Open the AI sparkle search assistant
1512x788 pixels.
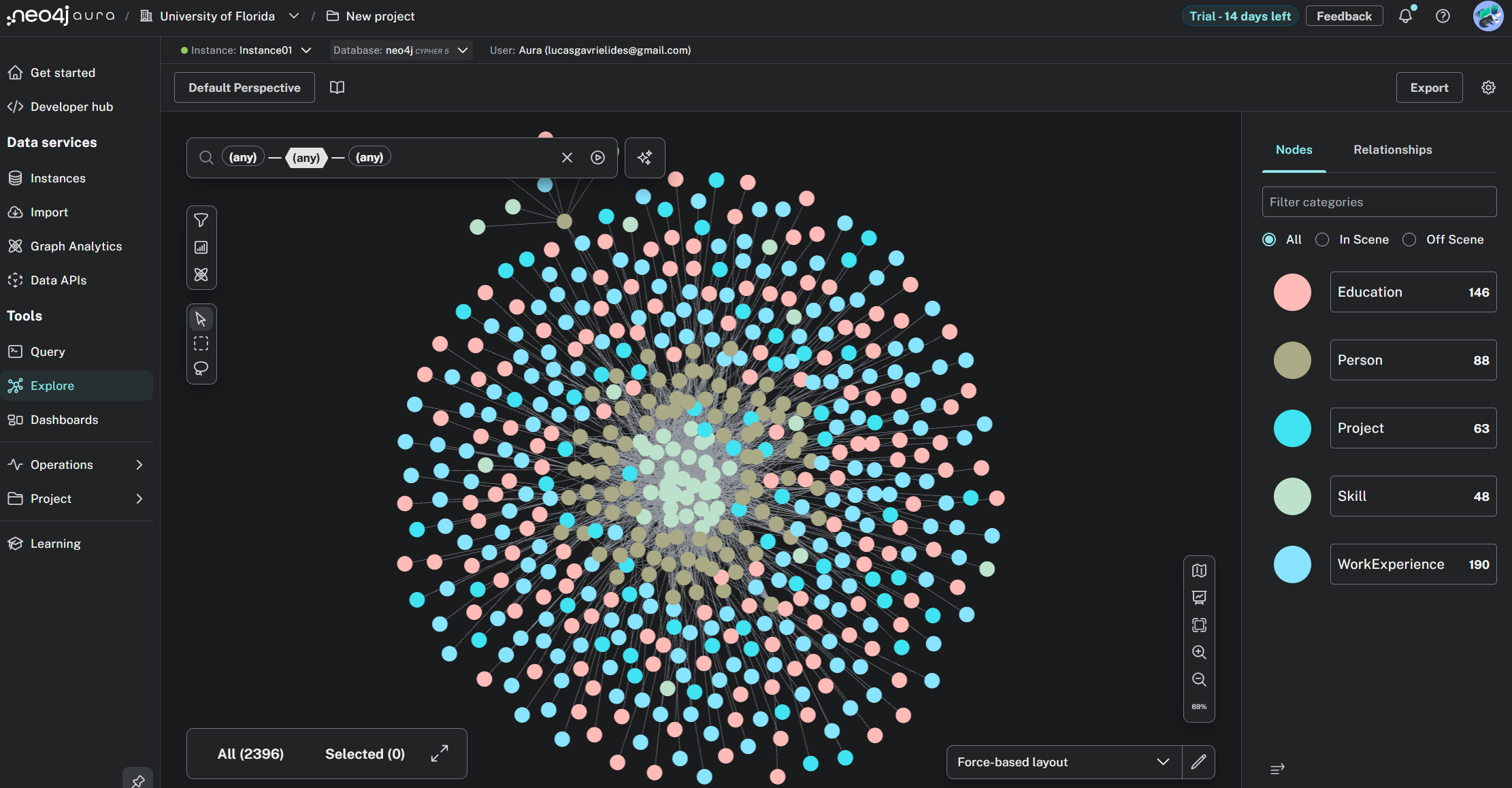(644, 158)
